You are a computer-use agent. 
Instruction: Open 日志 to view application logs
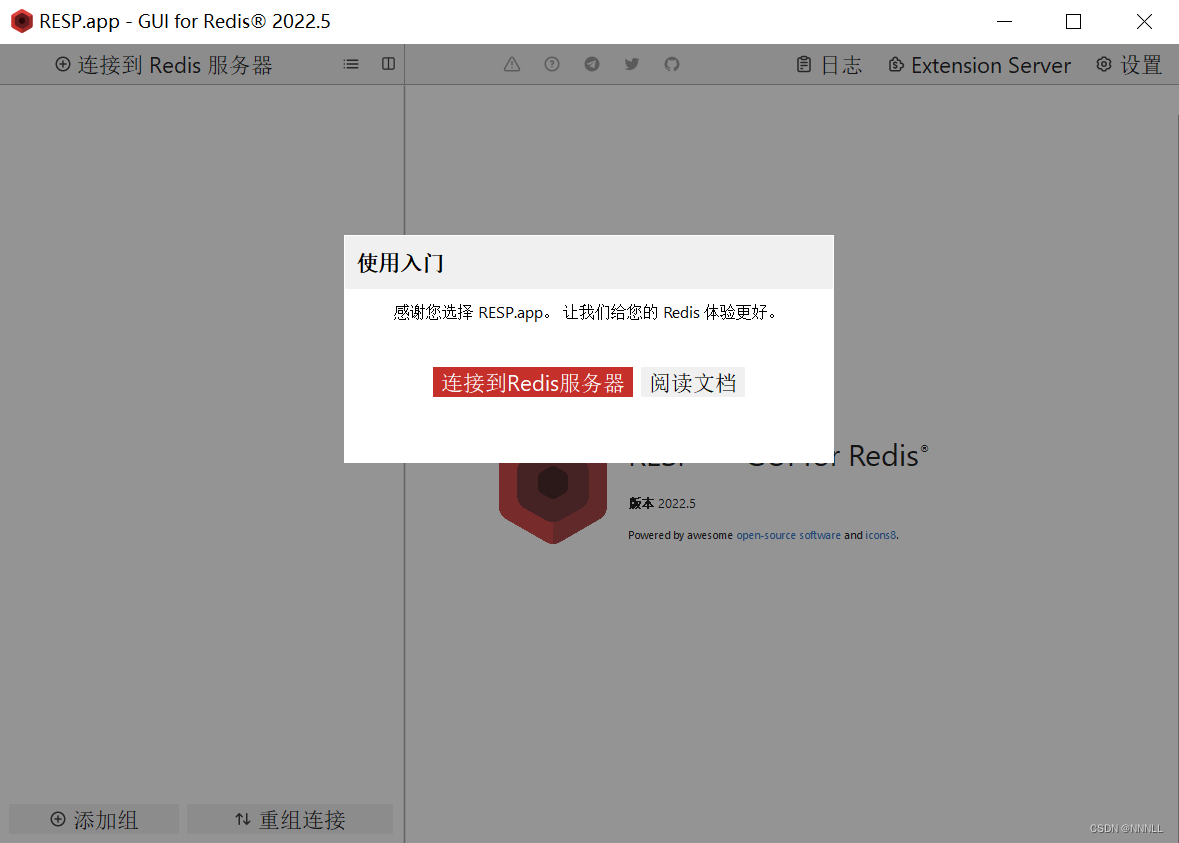click(828, 64)
